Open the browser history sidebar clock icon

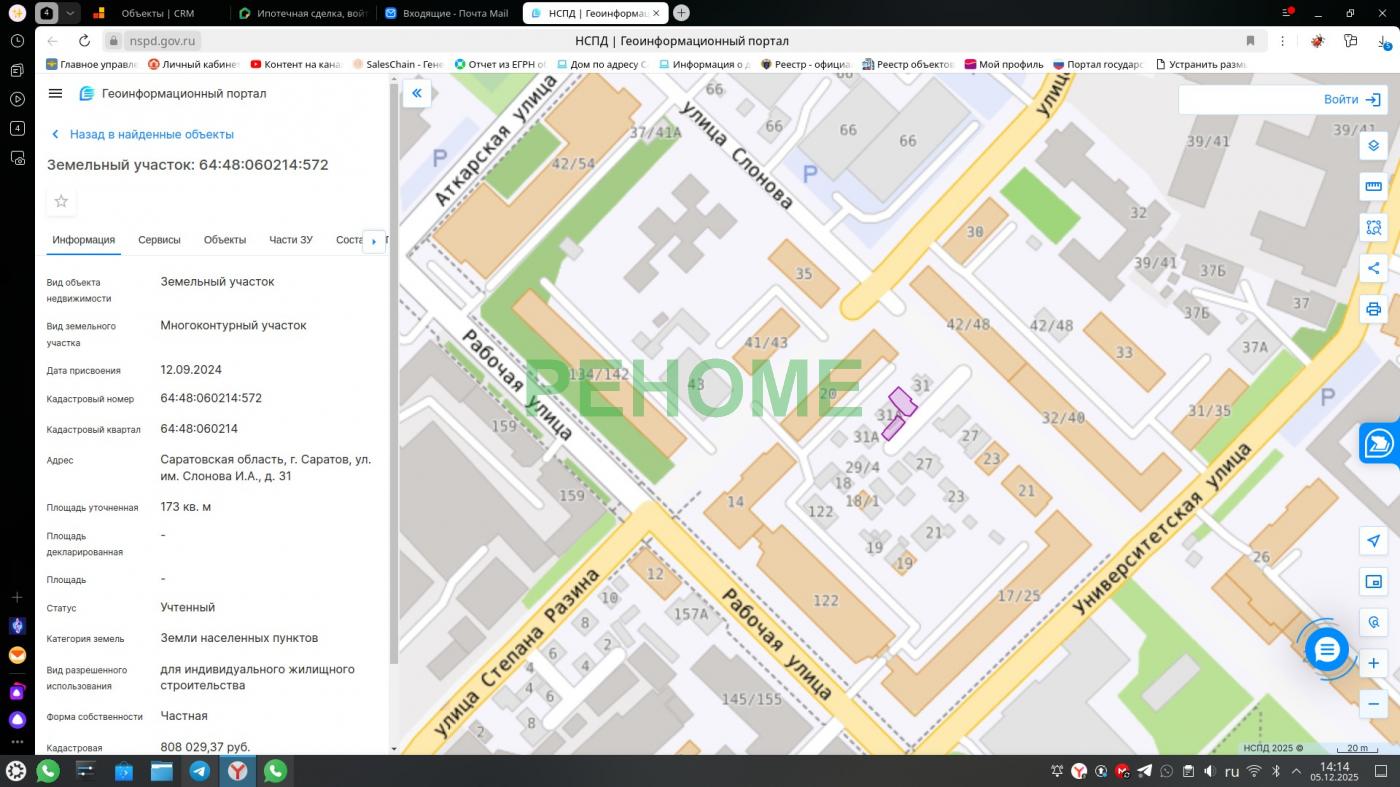click(17, 41)
